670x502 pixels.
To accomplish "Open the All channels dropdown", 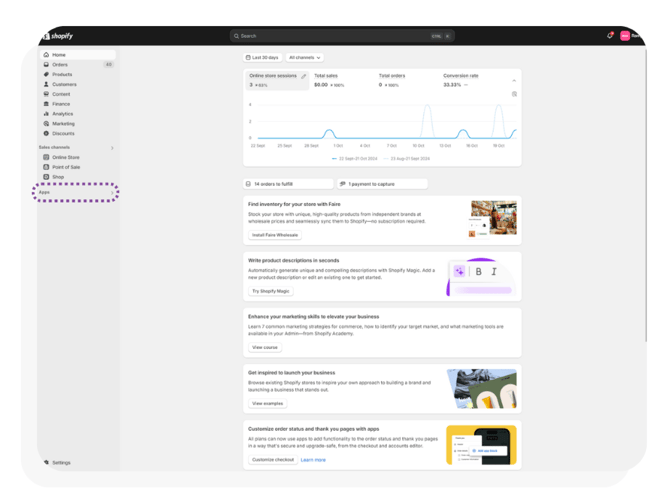I will [x=305, y=58].
